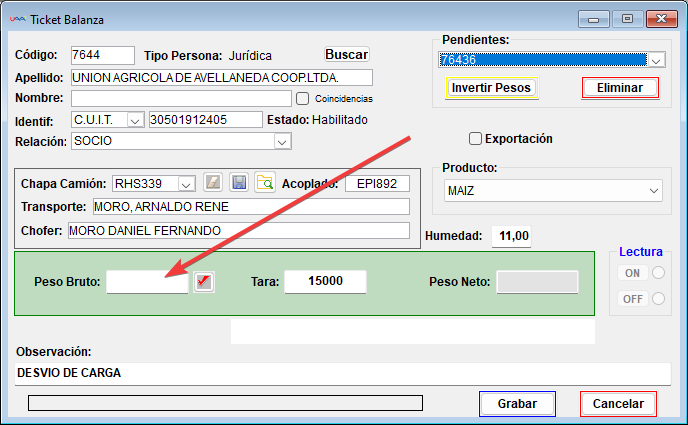Click the edit truck icon beside Chapa Camión

click(212, 182)
